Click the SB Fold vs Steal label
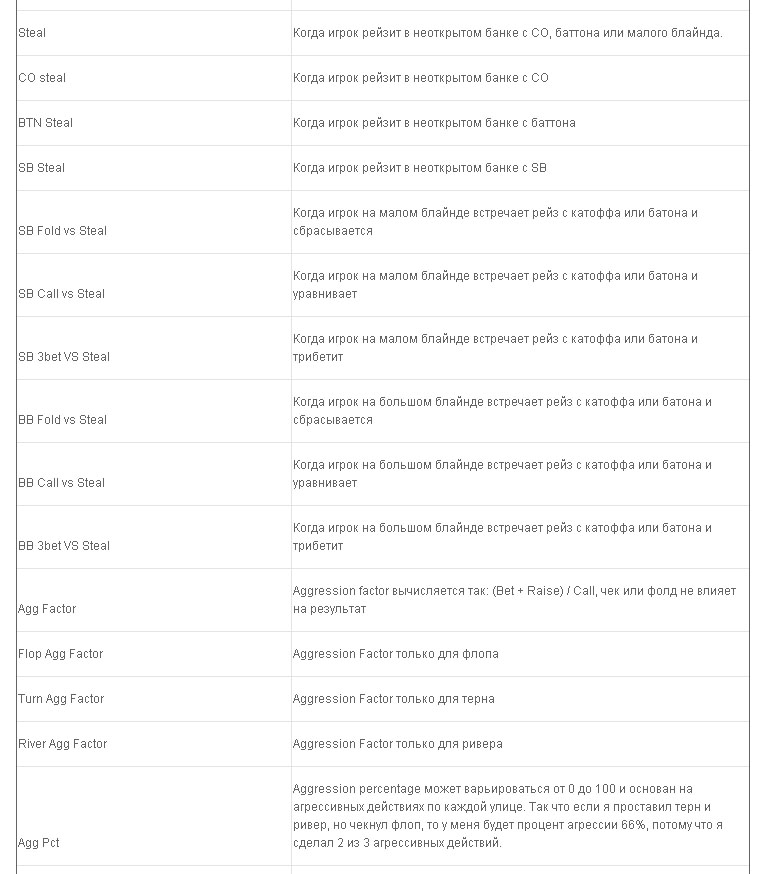Screen dimensions: 766x874 point(62,231)
